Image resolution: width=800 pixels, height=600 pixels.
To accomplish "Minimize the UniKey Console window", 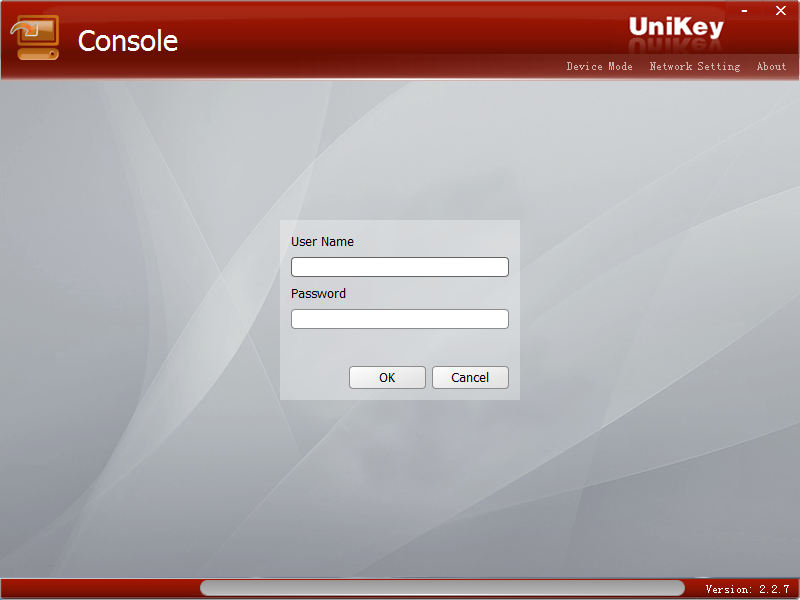I will [x=744, y=11].
